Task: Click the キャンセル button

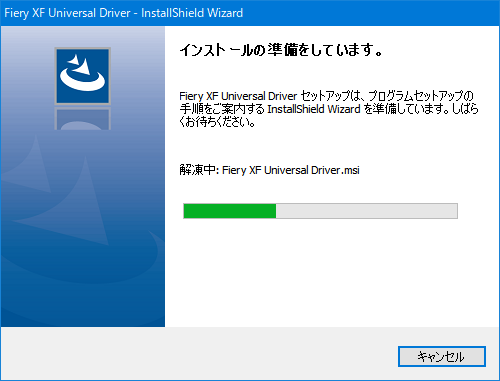Action: [x=442, y=356]
